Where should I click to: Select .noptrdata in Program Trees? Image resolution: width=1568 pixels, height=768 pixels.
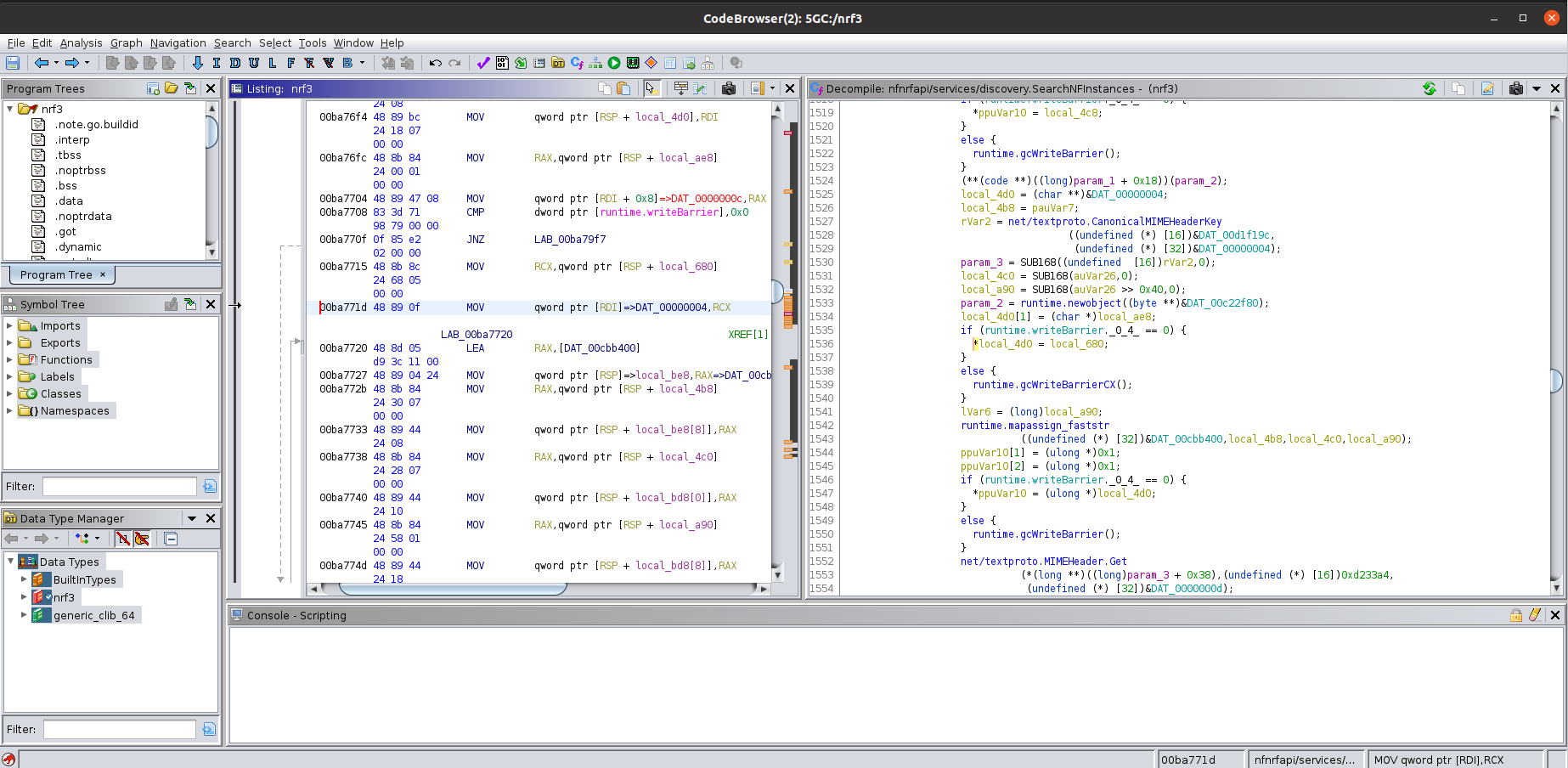[x=83, y=216]
